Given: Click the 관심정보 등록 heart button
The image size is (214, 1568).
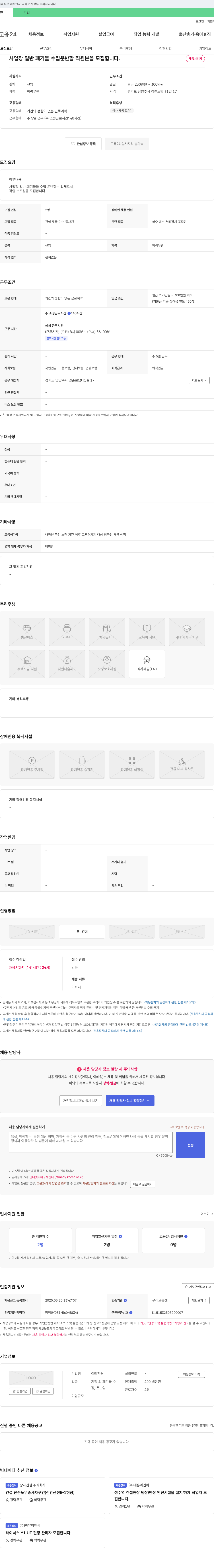Looking at the screenshot, I should [x=83, y=144].
